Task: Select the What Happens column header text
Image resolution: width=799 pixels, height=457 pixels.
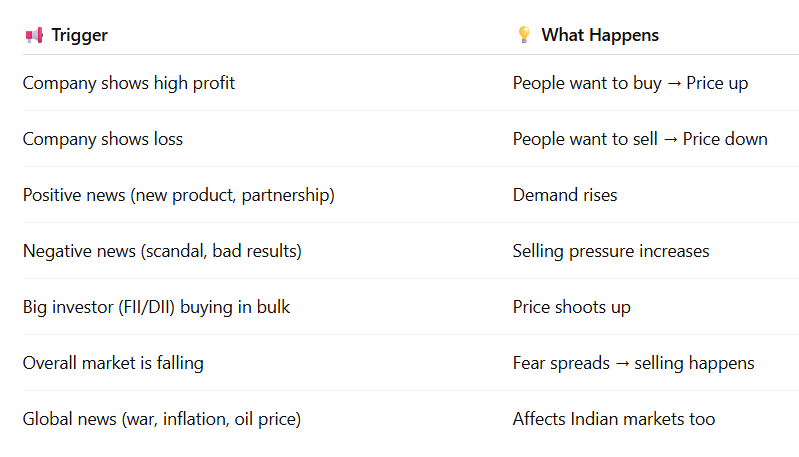Action: [600, 35]
